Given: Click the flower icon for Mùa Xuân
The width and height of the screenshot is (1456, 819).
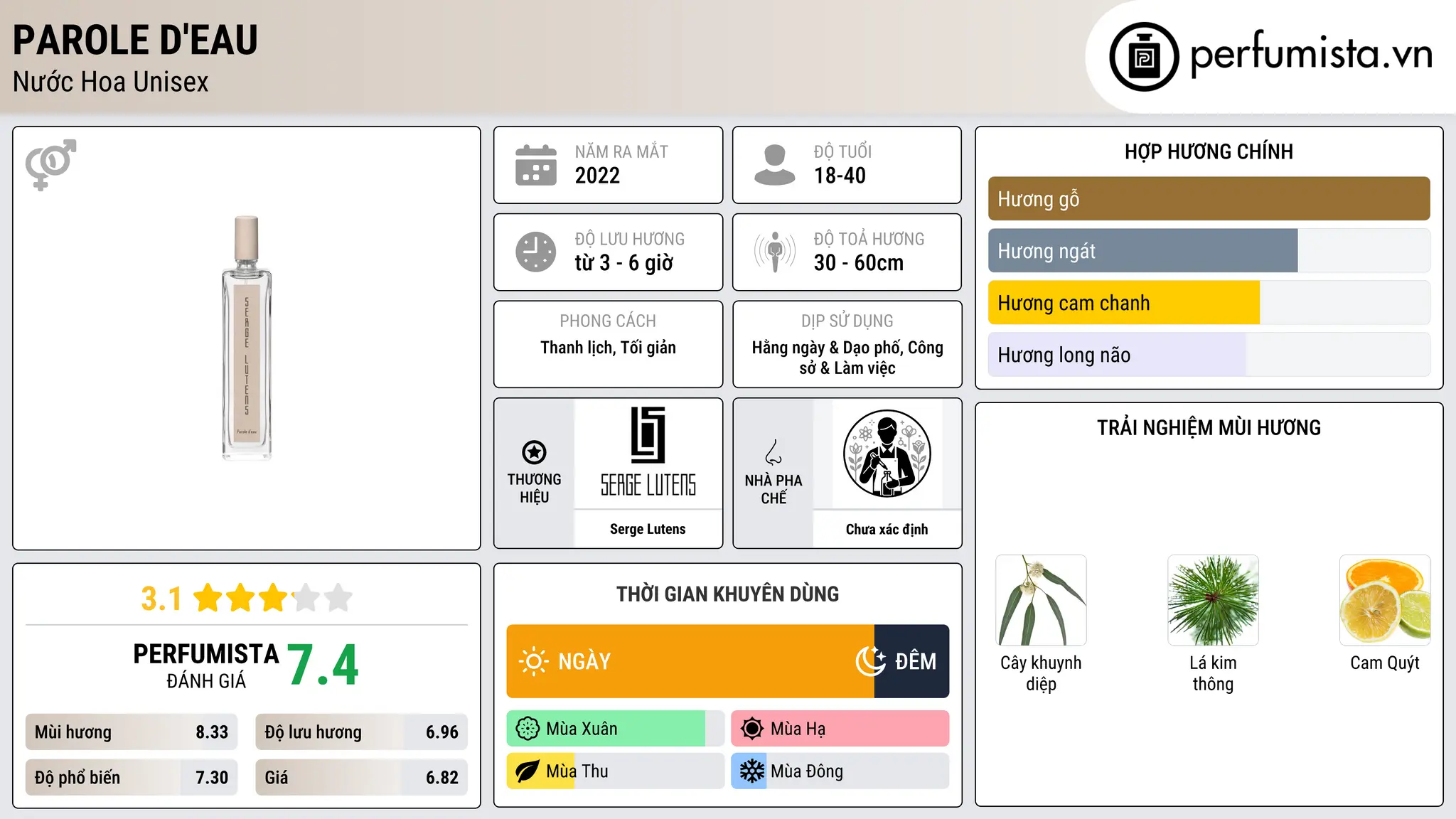Looking at the screenshot, I should (528, 729).
